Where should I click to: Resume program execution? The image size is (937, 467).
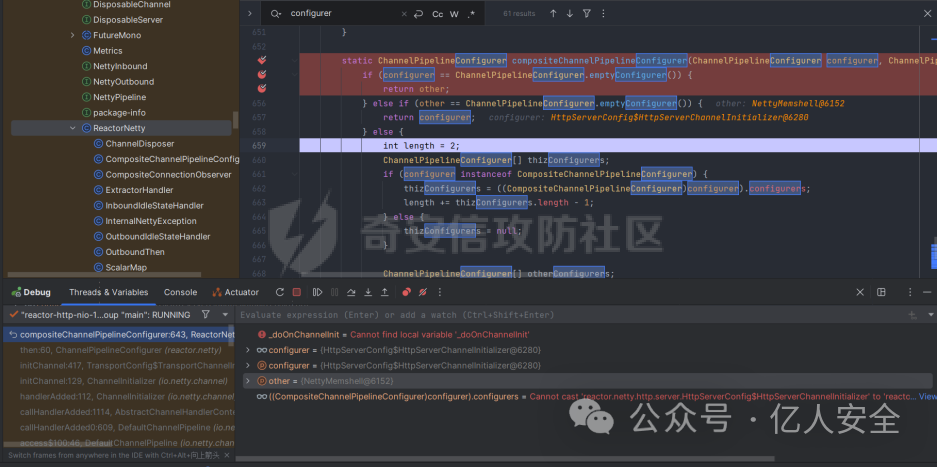(x=317, y=292)
